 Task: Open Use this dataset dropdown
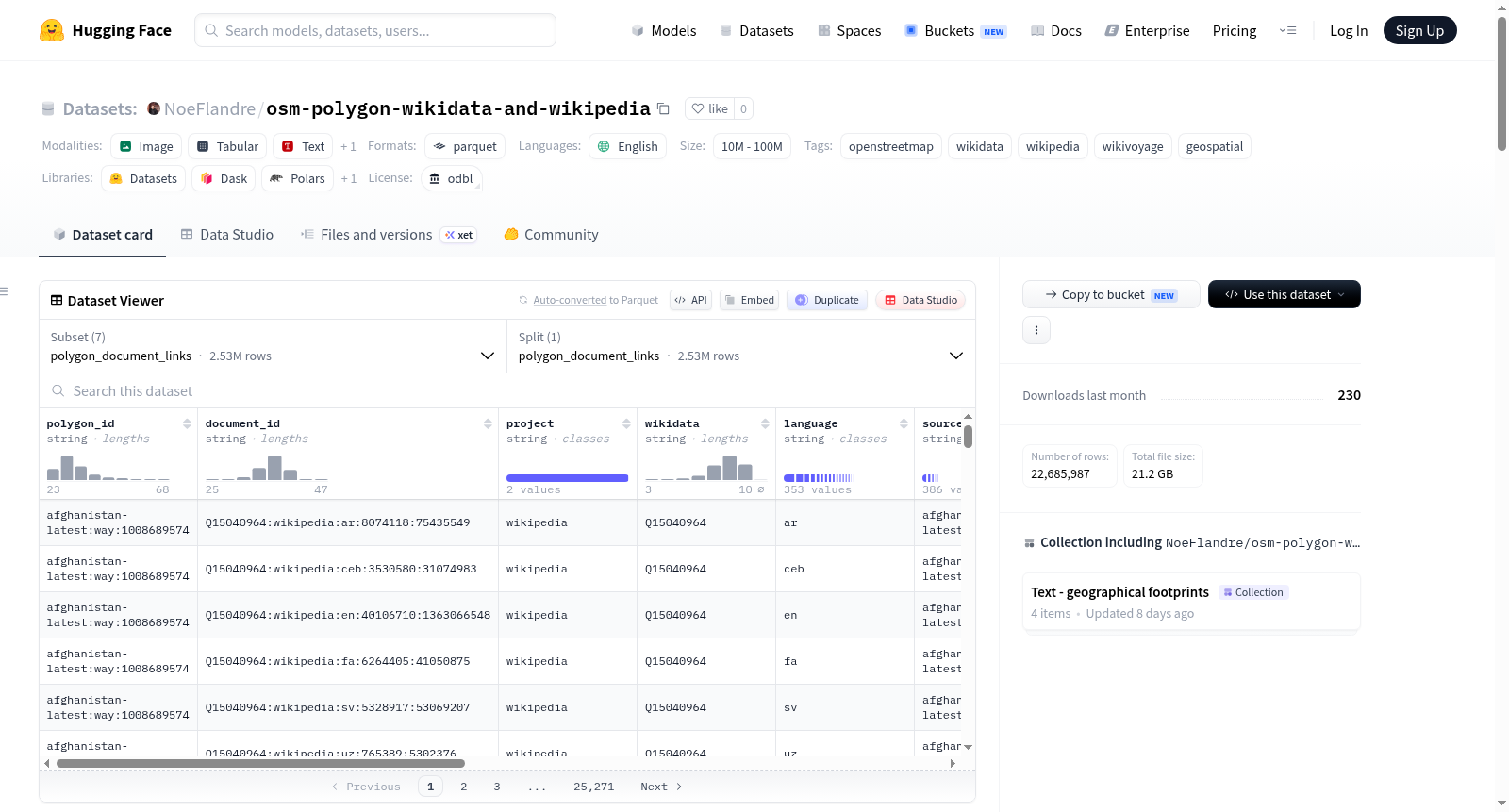coord(1285,294)
